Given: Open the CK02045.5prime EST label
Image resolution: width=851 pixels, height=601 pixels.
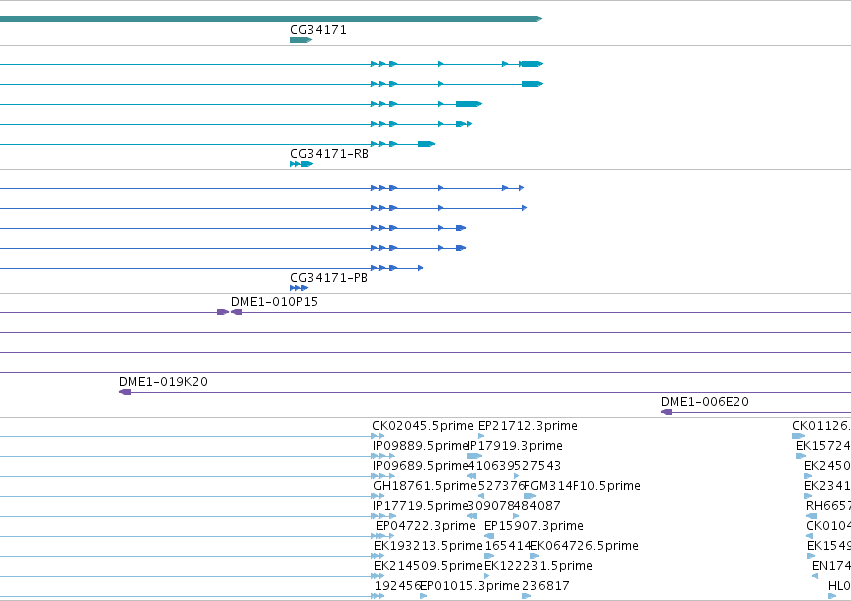Looking at the screenshot, I should click(x=423, y=426).
